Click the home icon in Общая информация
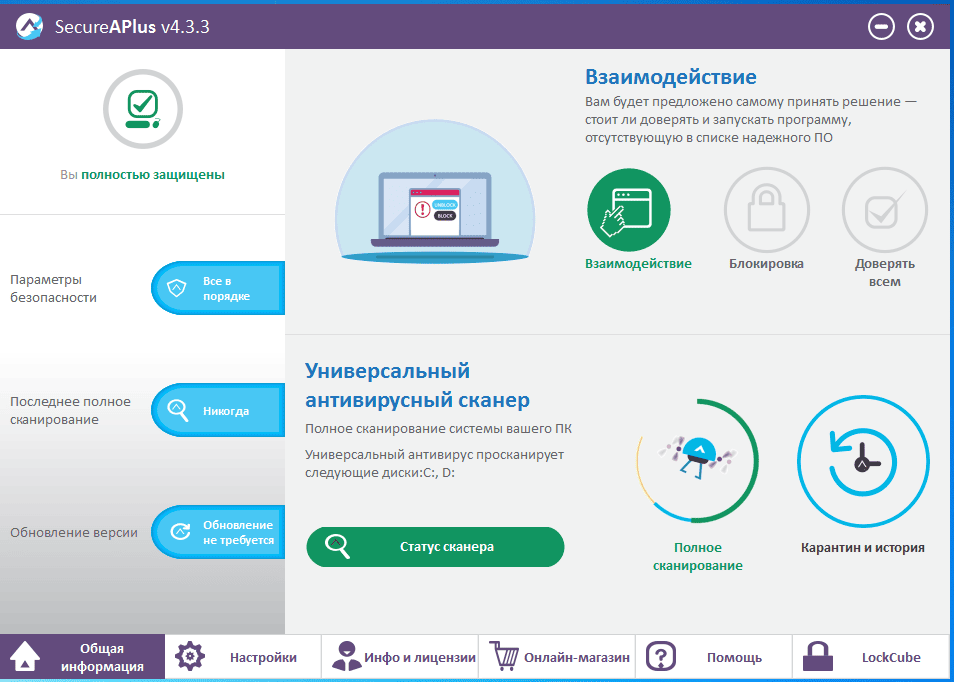The width and height of the screenshot is (954, 682). [24, 656]
